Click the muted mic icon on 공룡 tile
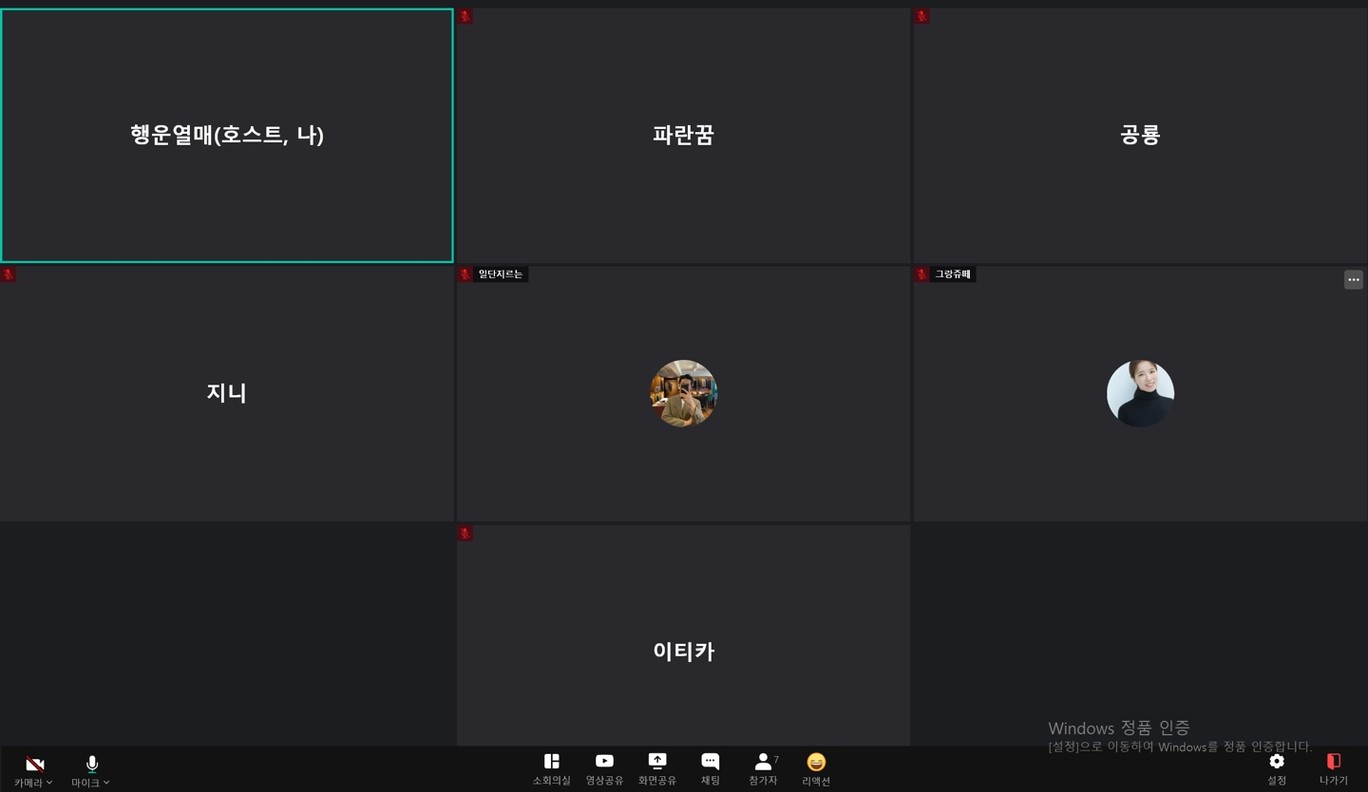 click(x=922, y=16)
